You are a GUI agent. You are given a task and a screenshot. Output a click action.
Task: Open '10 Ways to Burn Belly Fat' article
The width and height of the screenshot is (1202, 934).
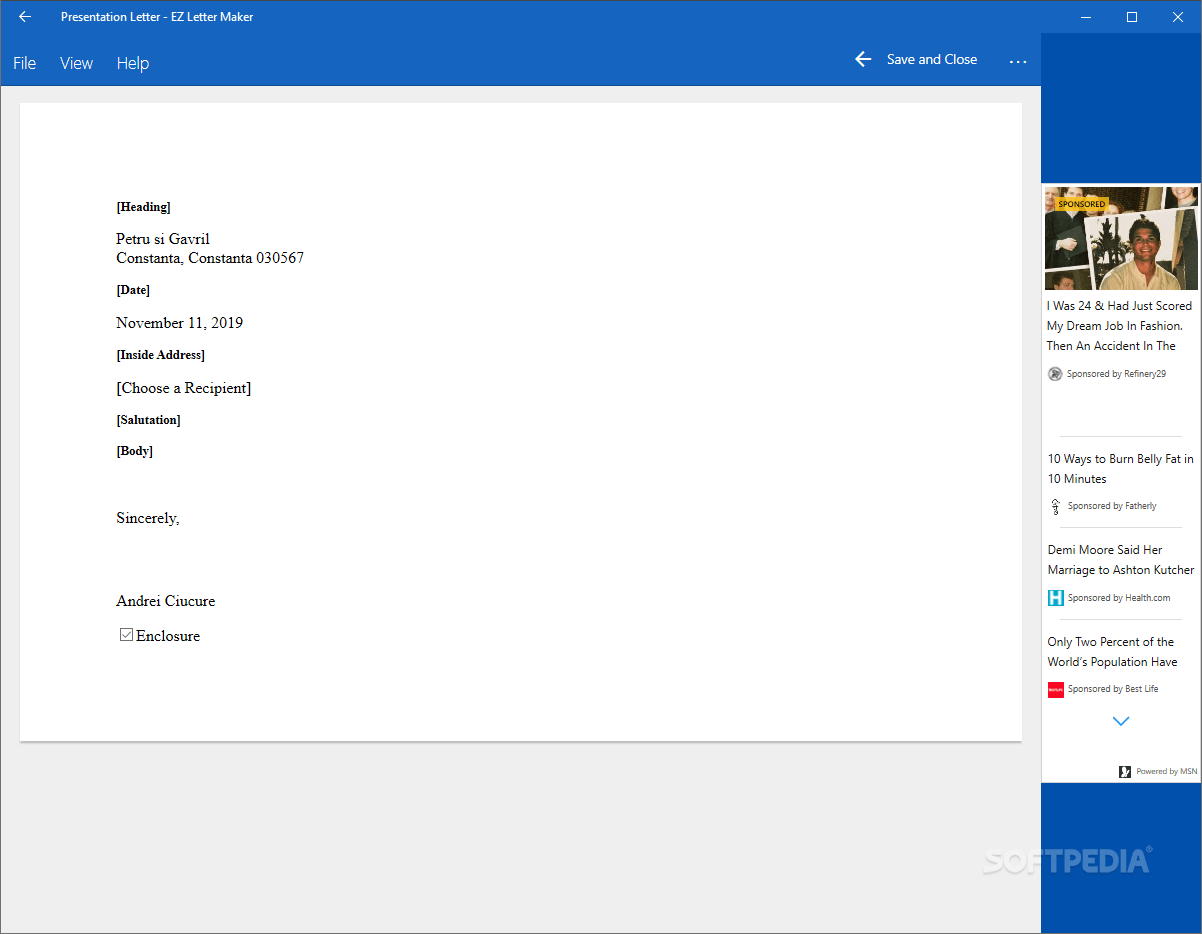coord(1120,469)
